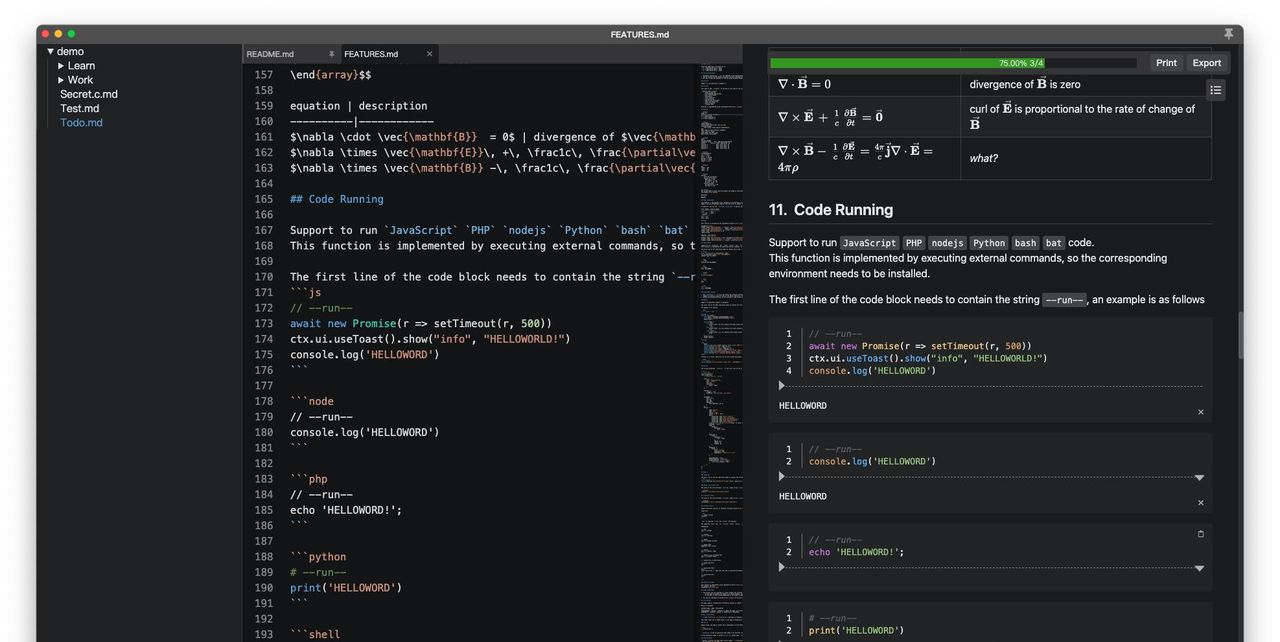Switch to the README.md tab

271,54
